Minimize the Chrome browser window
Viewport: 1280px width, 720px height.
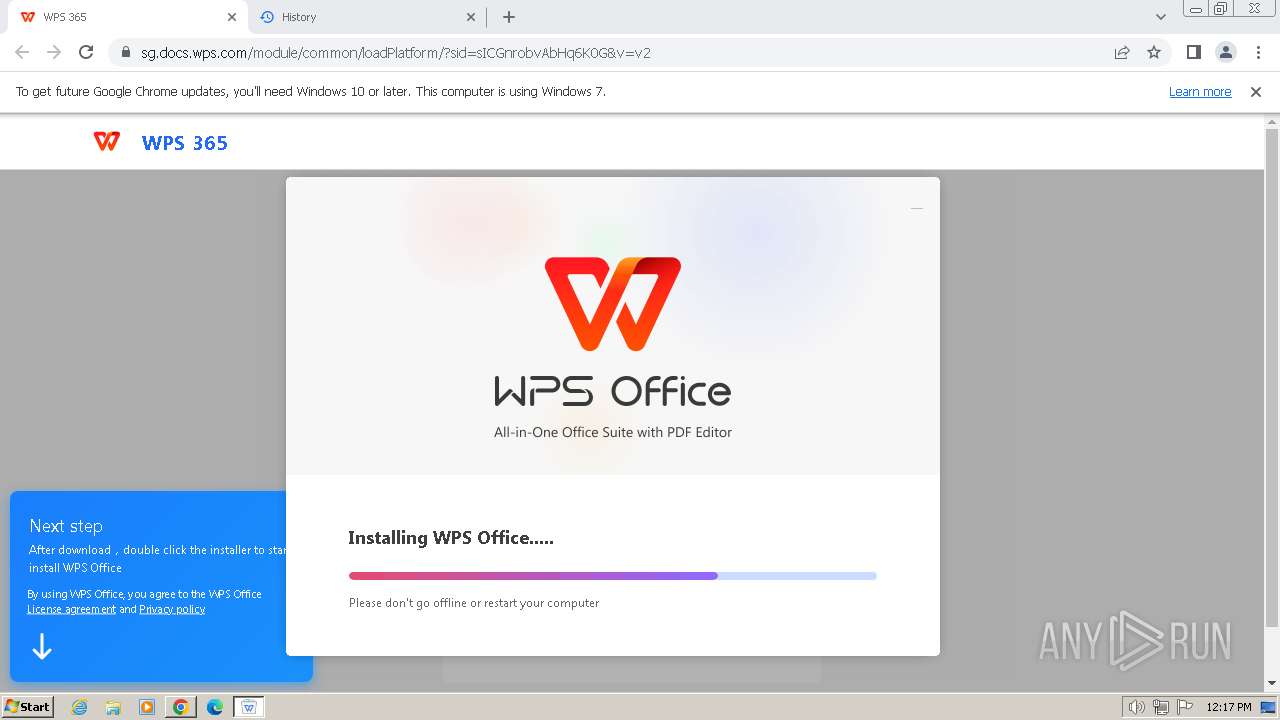pos(1196,9)
